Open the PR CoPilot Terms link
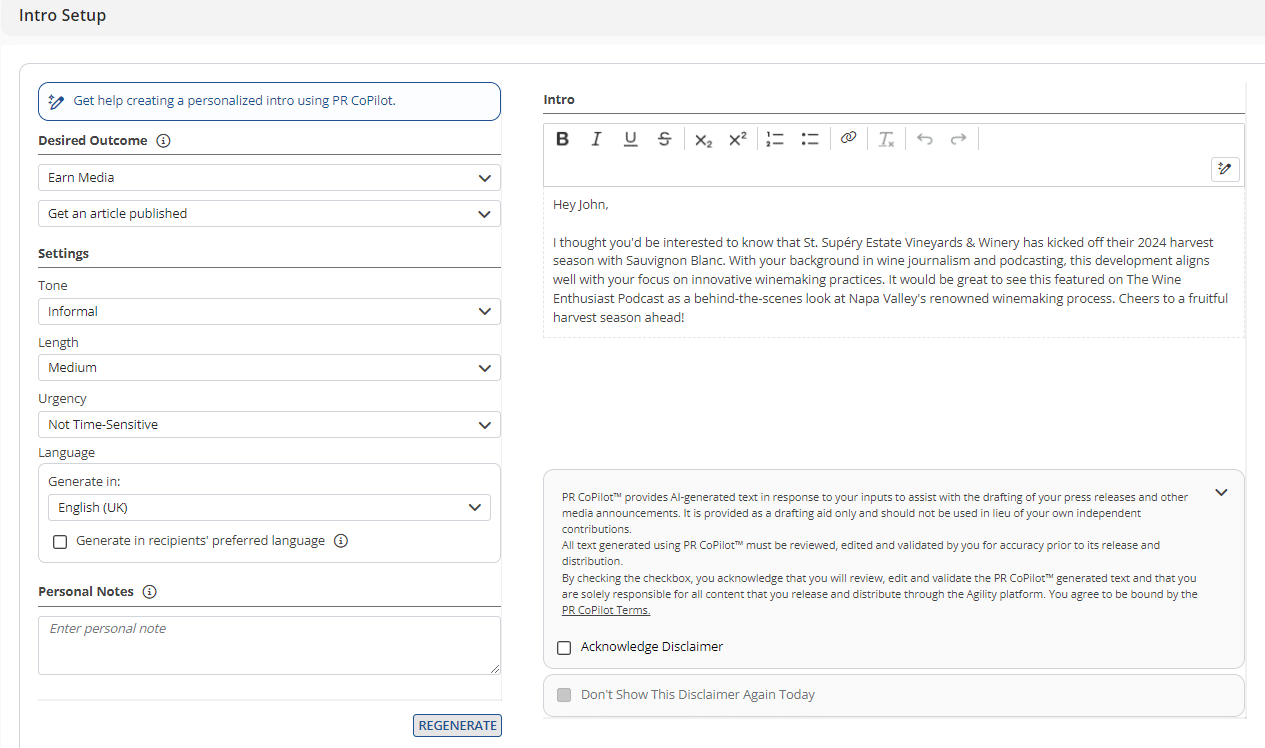Viewport: 1265px width, 748px height. pos(605,610)
